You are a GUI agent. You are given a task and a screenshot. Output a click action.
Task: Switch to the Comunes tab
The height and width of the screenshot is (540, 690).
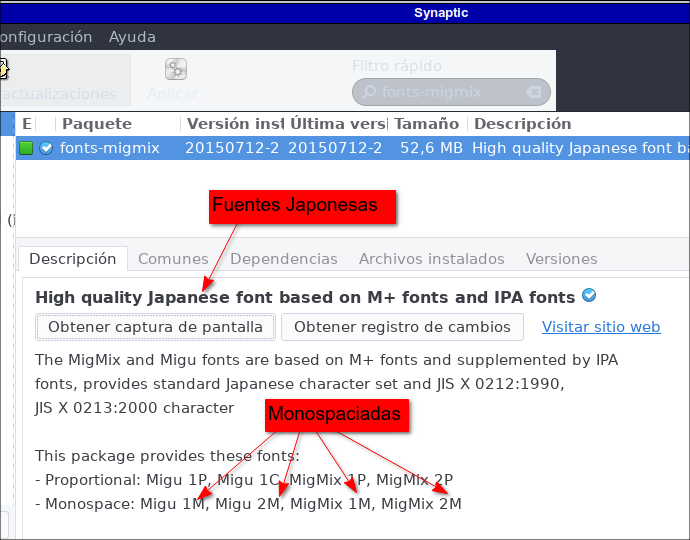(x=173, y=259)
